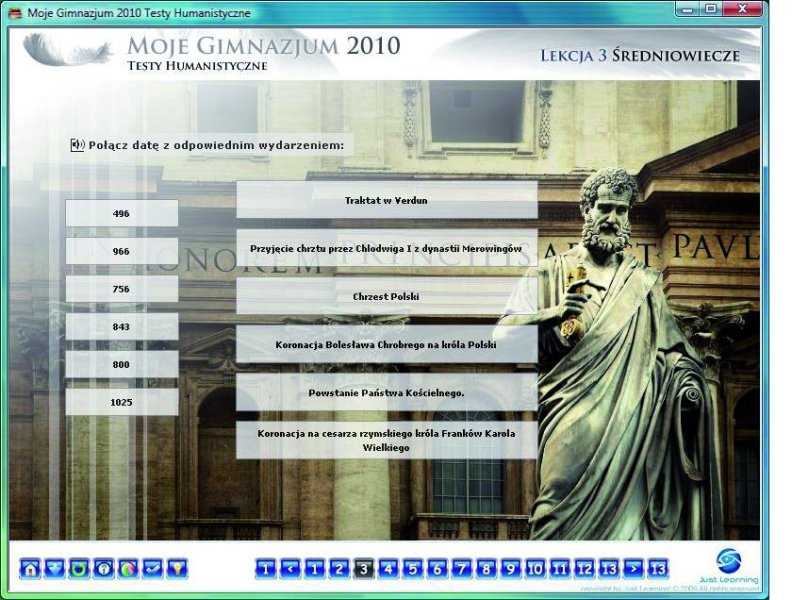This screenshot has height=600, width=792.
Task: Click the lightbulb hint icon
Action: pyautogui.click(x=177, y=569)
